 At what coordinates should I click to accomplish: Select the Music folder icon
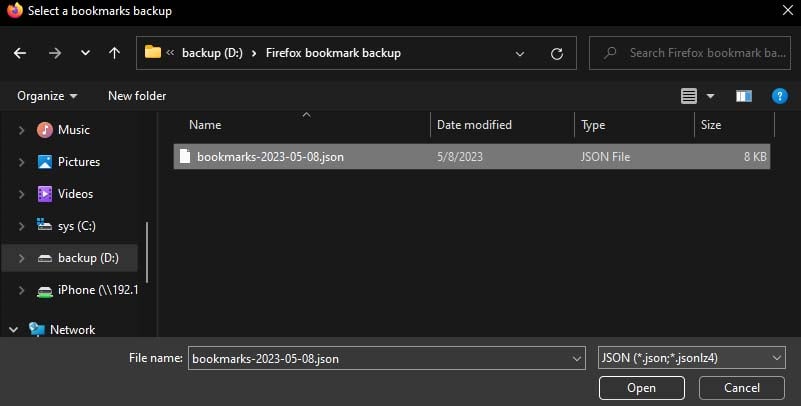(45, 130)
